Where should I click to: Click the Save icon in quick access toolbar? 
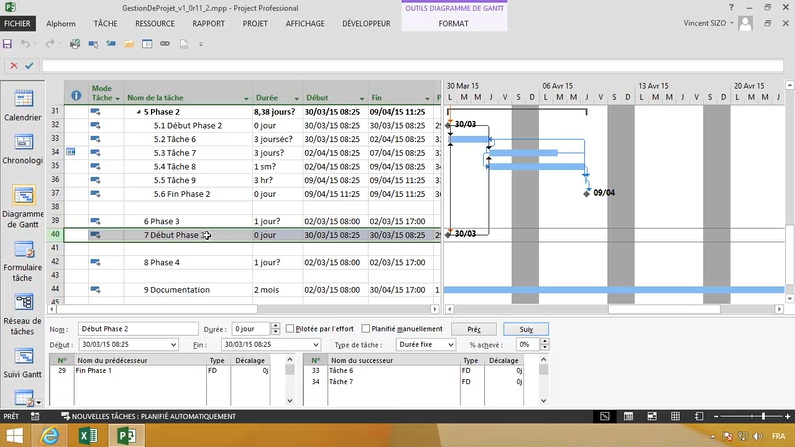coord(8,44)
